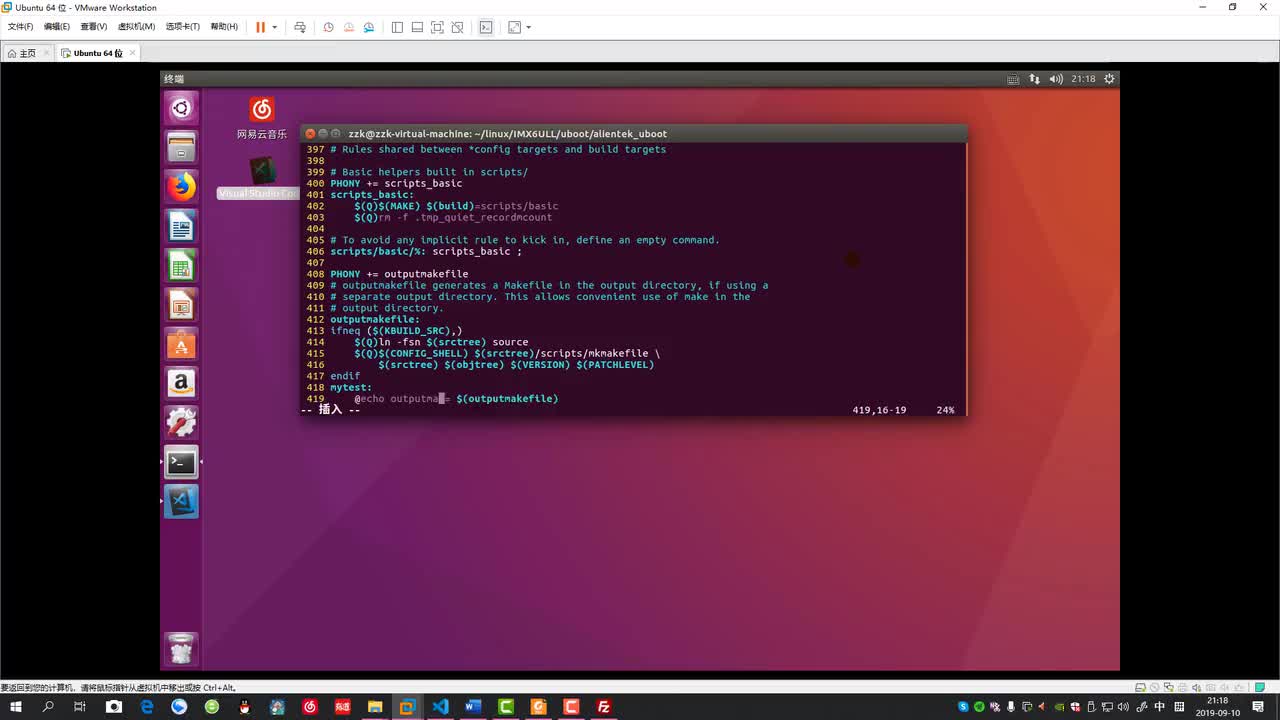Image resolution: width=1280 pixels, height=720 pixels.
Task: Open Ubuntu dash search in the launcher
Action: [181, 108]
